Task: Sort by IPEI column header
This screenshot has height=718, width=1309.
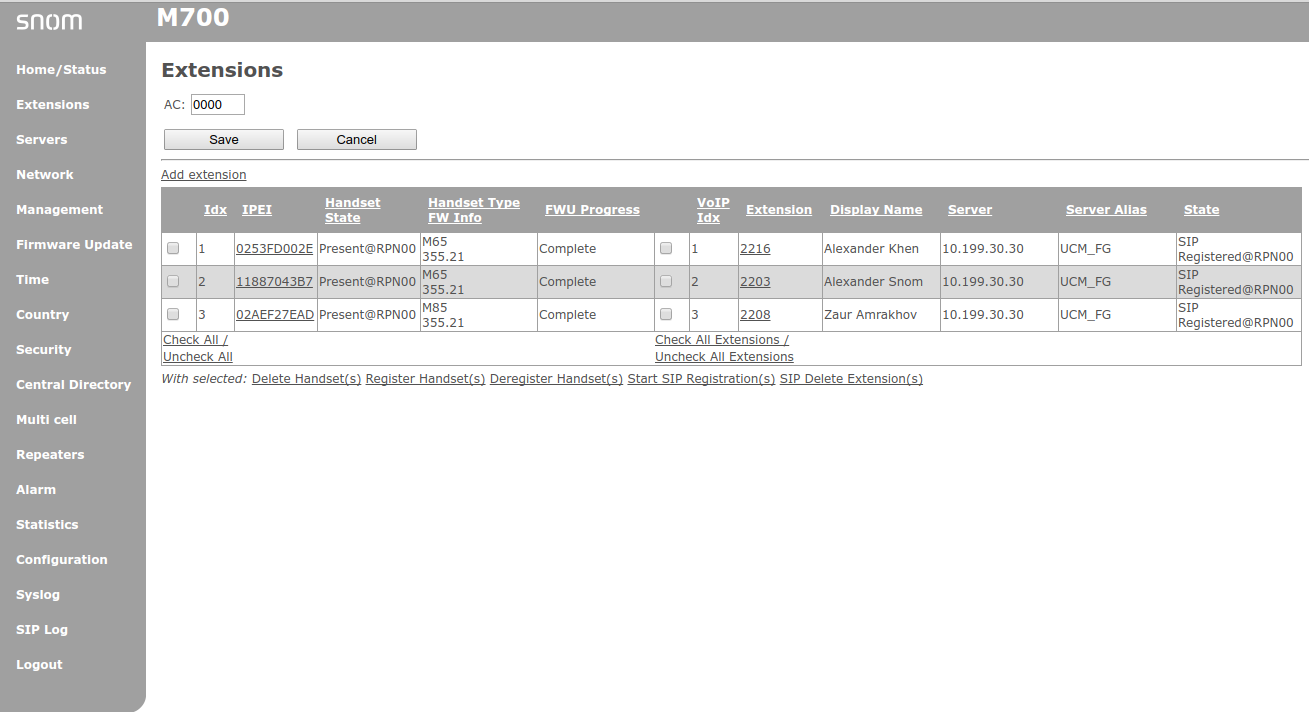Action: pos(257,210)
